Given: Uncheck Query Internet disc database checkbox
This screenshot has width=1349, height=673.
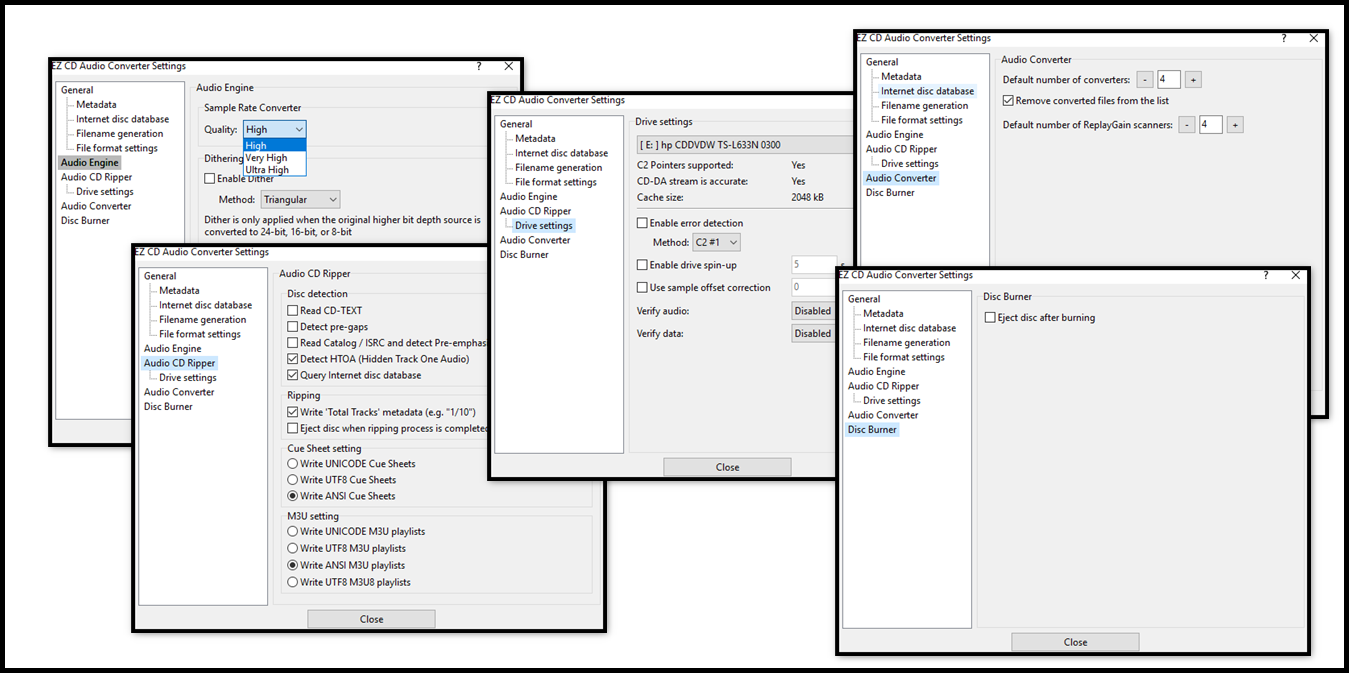Looking at the screenshot, I should pyautogui.click(x=293, y=375).
